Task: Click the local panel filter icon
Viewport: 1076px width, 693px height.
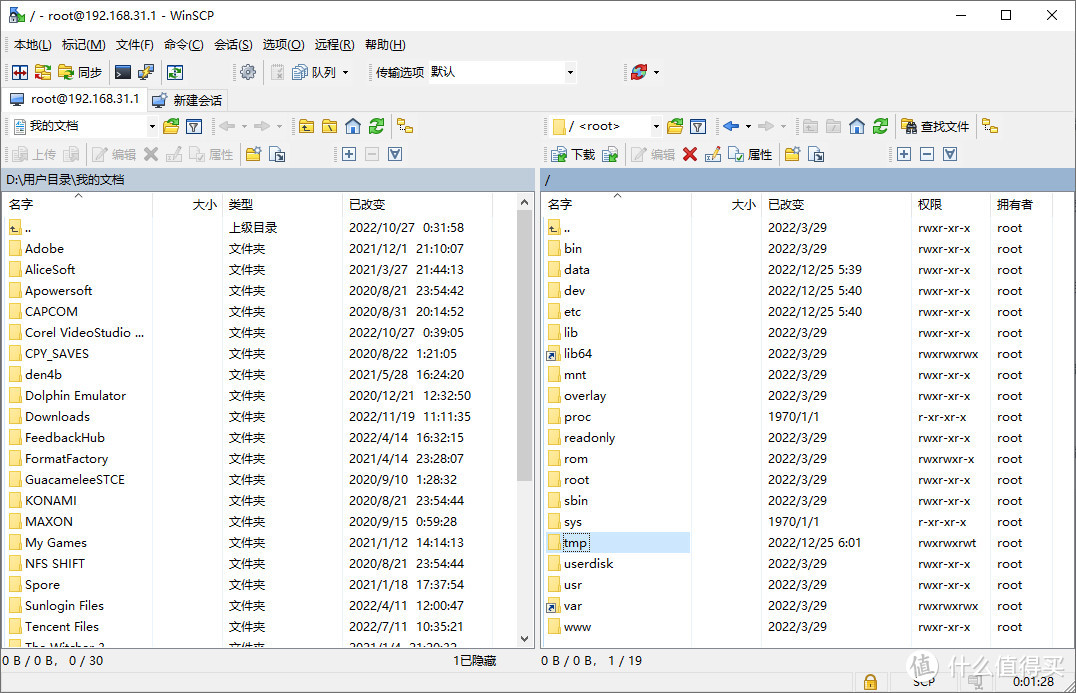Action: point(194,126)
